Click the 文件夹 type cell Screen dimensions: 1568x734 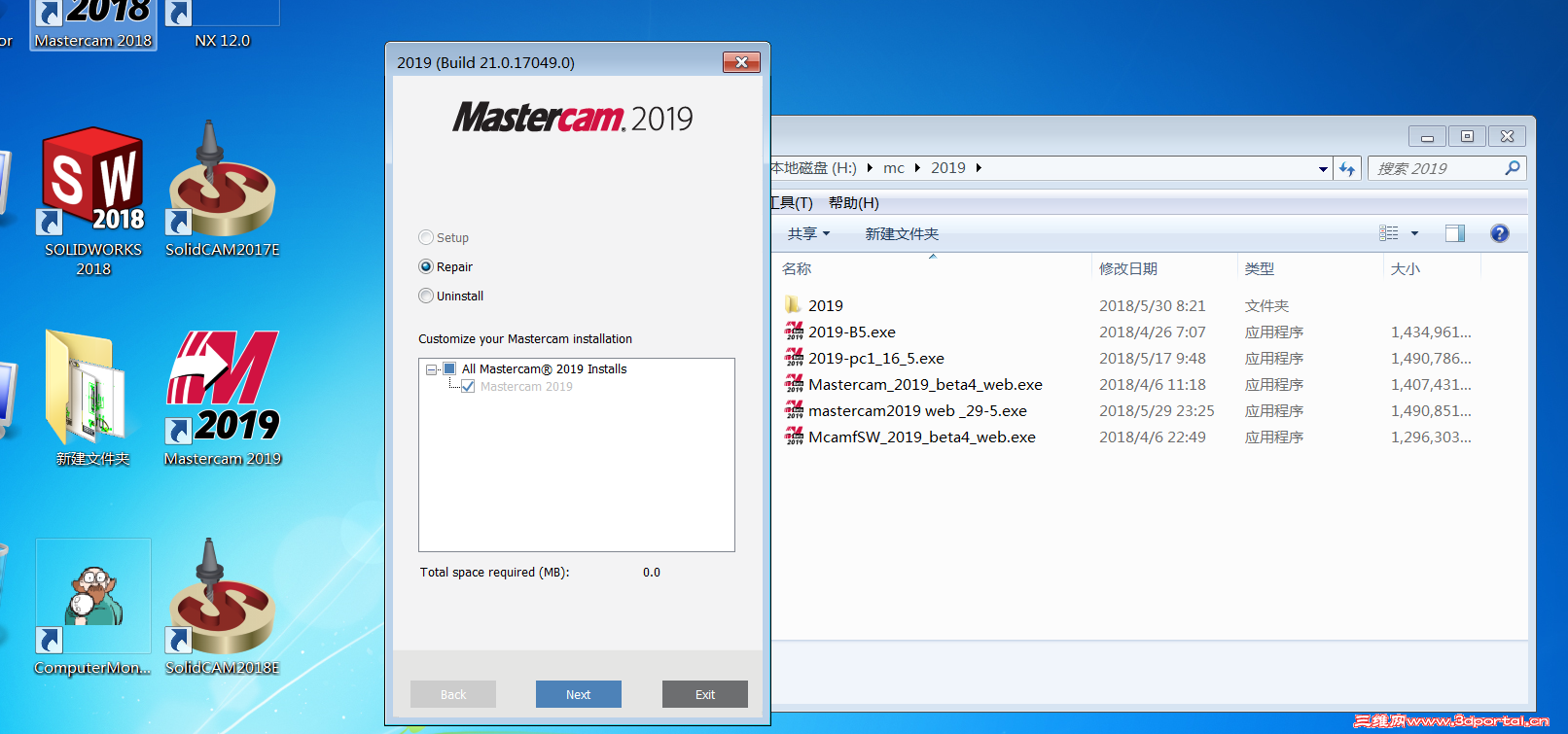point(1266,305)
